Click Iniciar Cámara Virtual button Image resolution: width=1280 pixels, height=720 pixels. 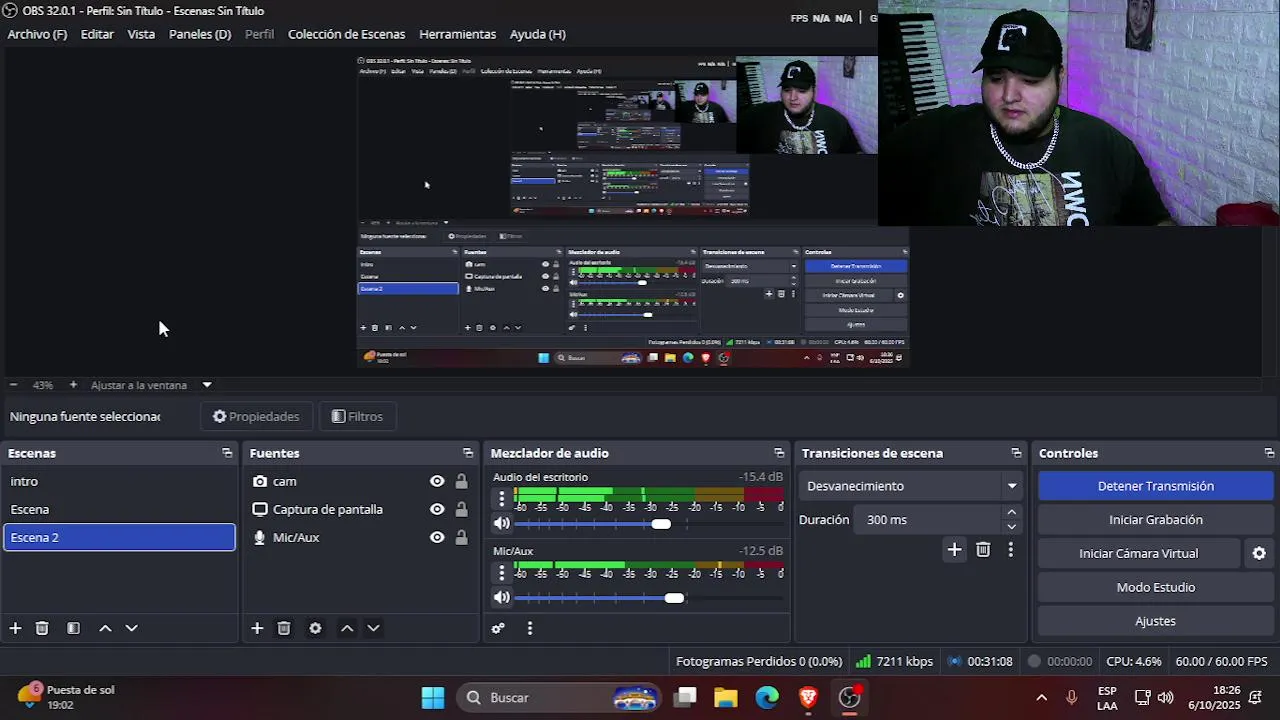pos(1138,553)
